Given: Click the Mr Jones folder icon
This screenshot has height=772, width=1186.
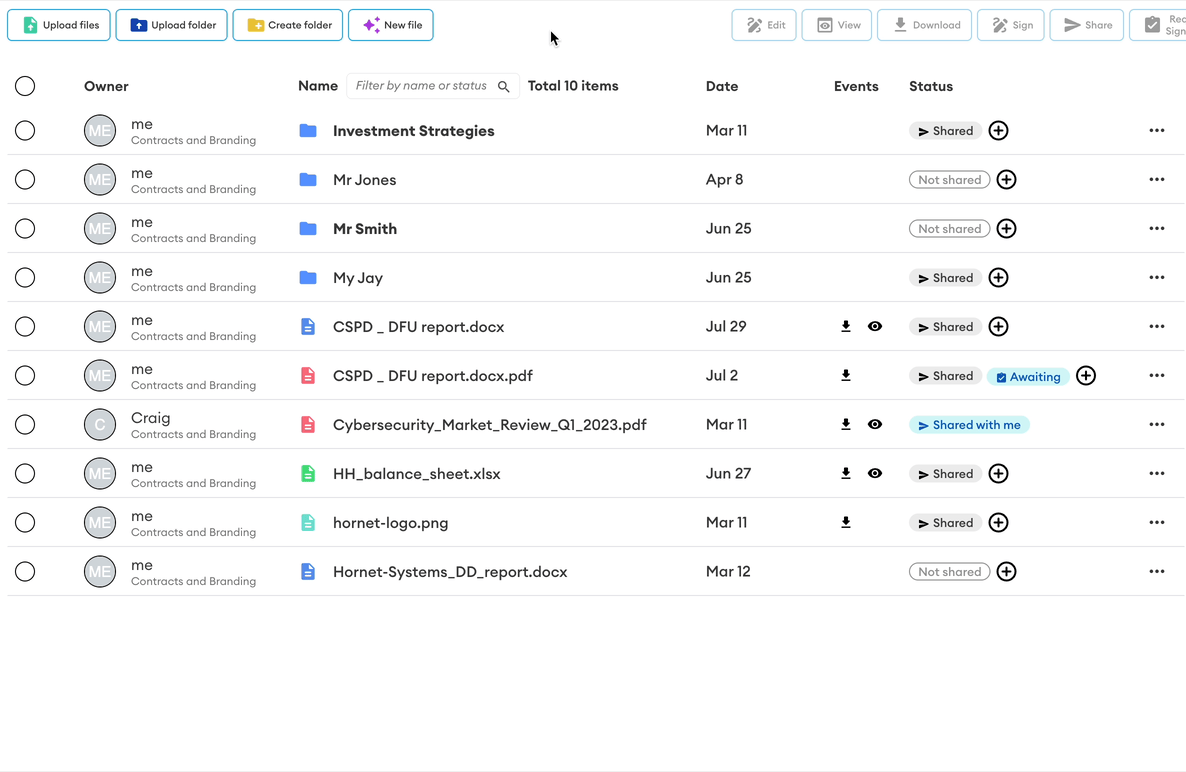Looking at the screenshot, I should [x=308, y=180].
